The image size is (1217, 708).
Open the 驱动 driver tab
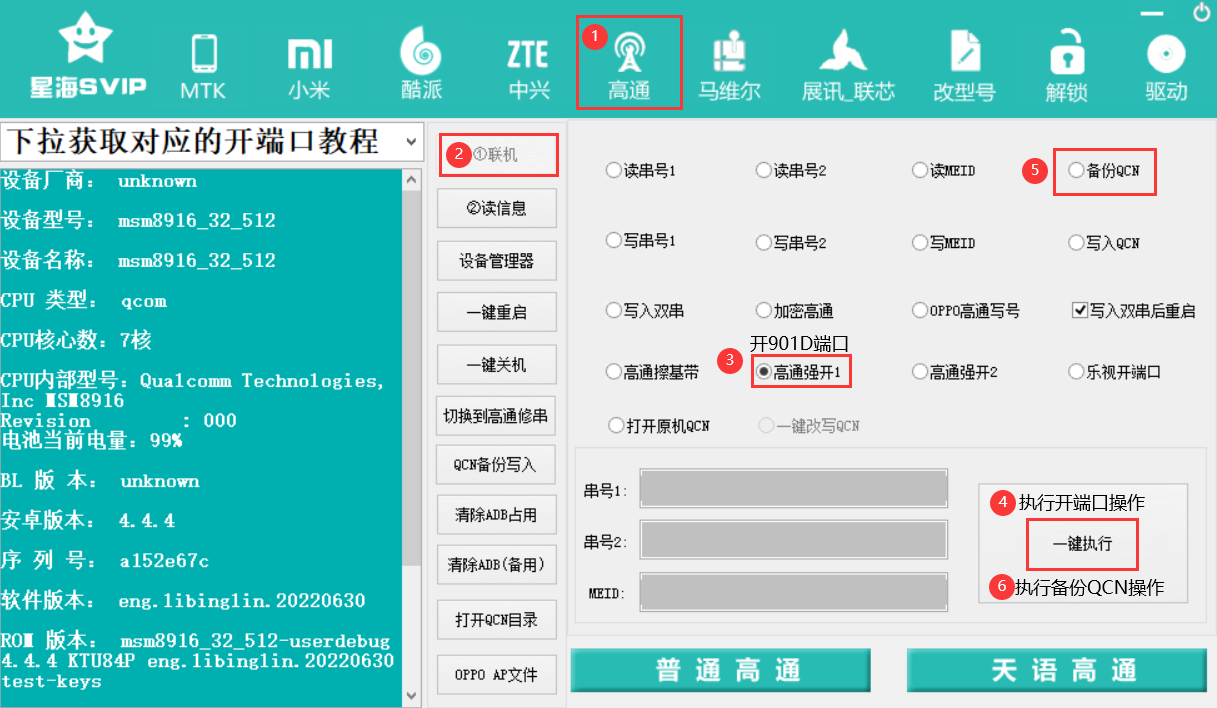(x=1166, y=67)
